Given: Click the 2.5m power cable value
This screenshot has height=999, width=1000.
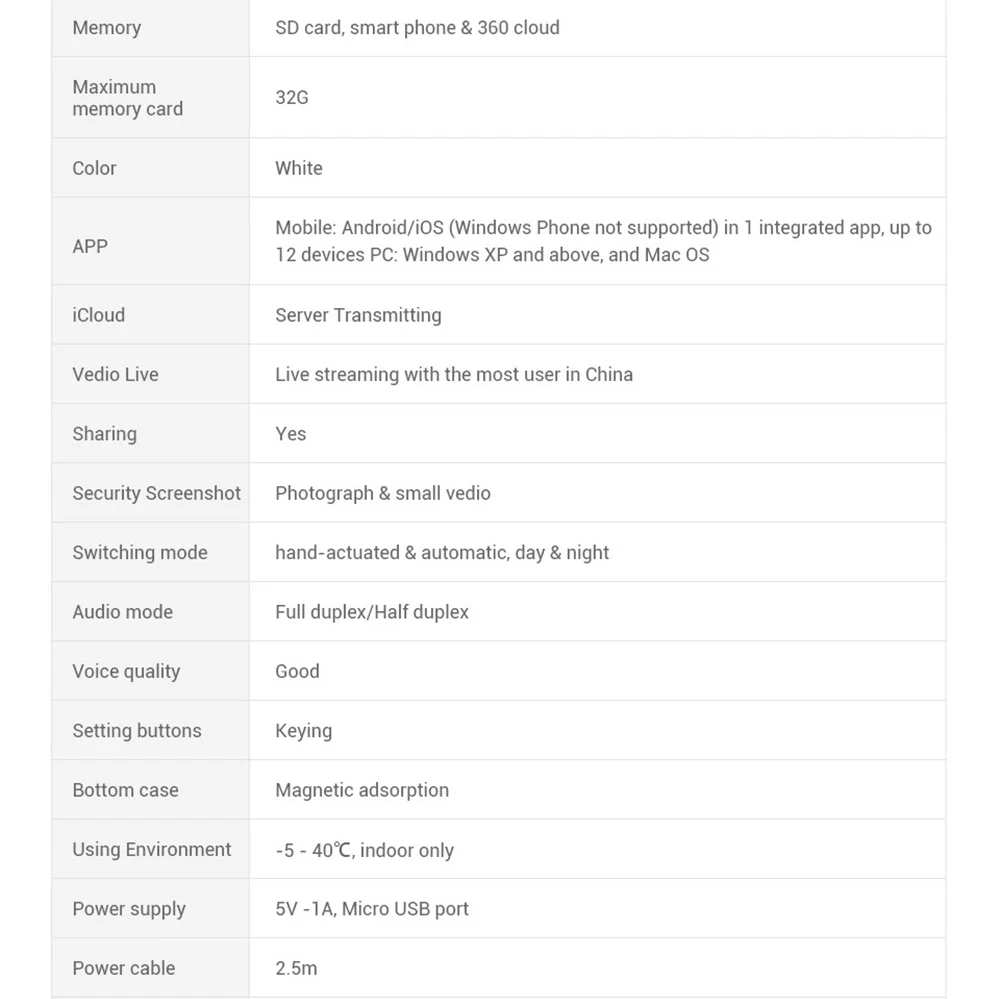Looking at the screenshot, I should (x=296, y=968).
